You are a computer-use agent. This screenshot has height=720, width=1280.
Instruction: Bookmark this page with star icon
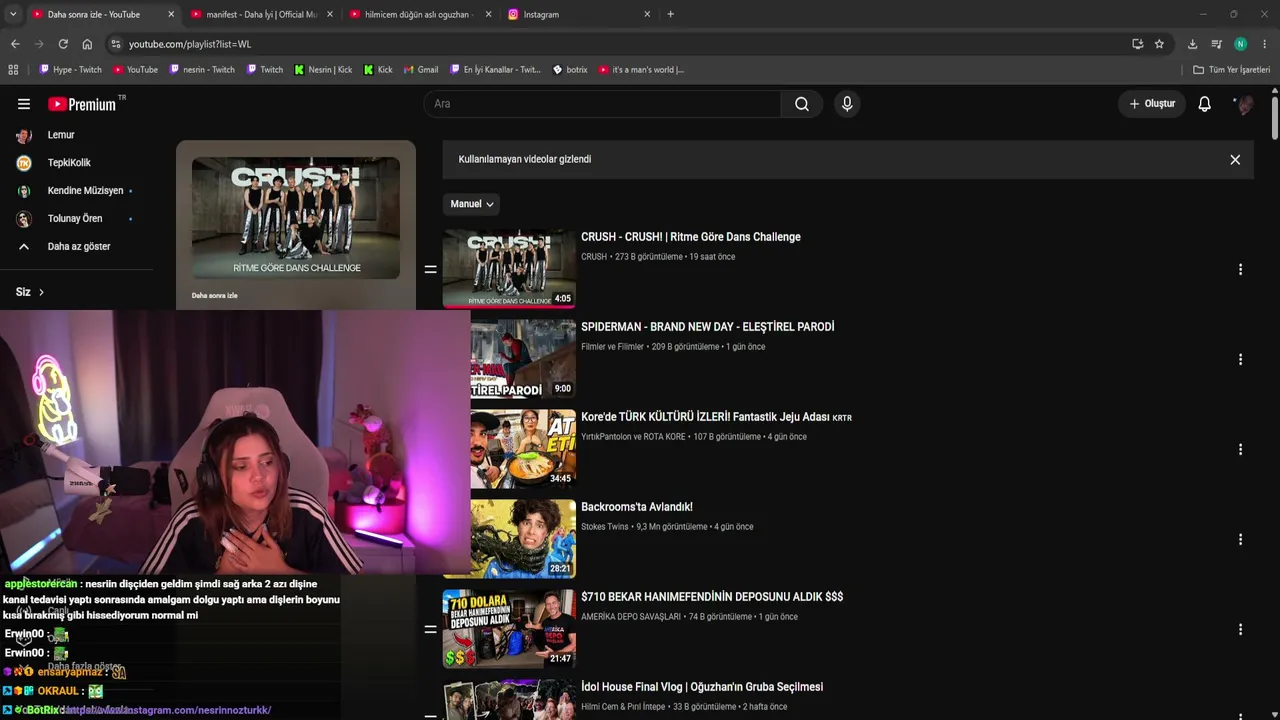(x=1159, y=44)
